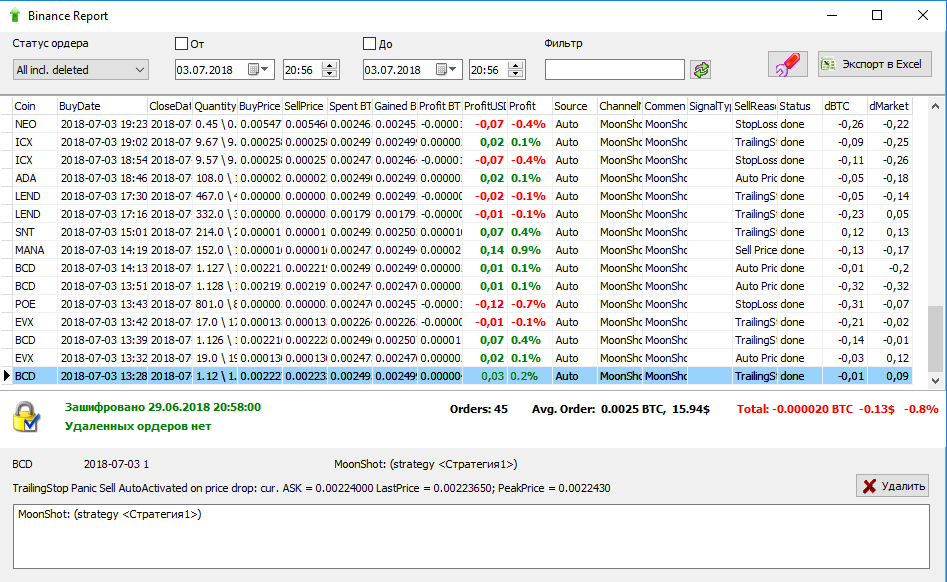Enable the От date checkbox
The width and height of the screenshot is (947, 582).
coord(181,43)
